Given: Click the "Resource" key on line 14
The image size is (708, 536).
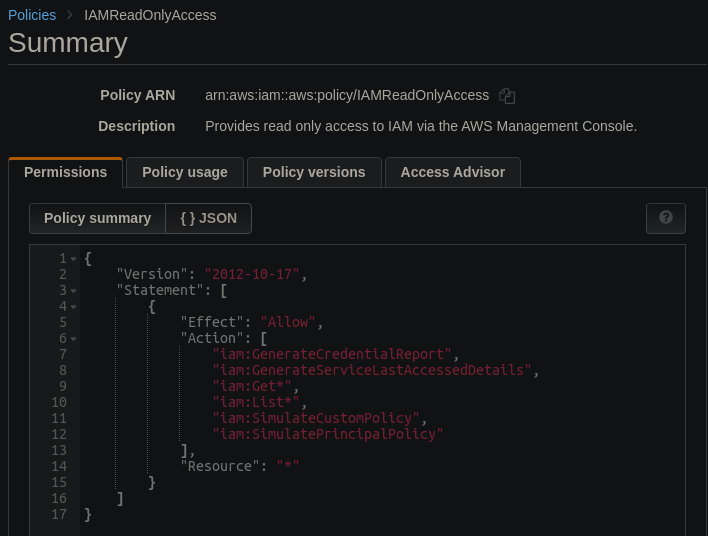Looking at the screenshot, I should [220, 466].
